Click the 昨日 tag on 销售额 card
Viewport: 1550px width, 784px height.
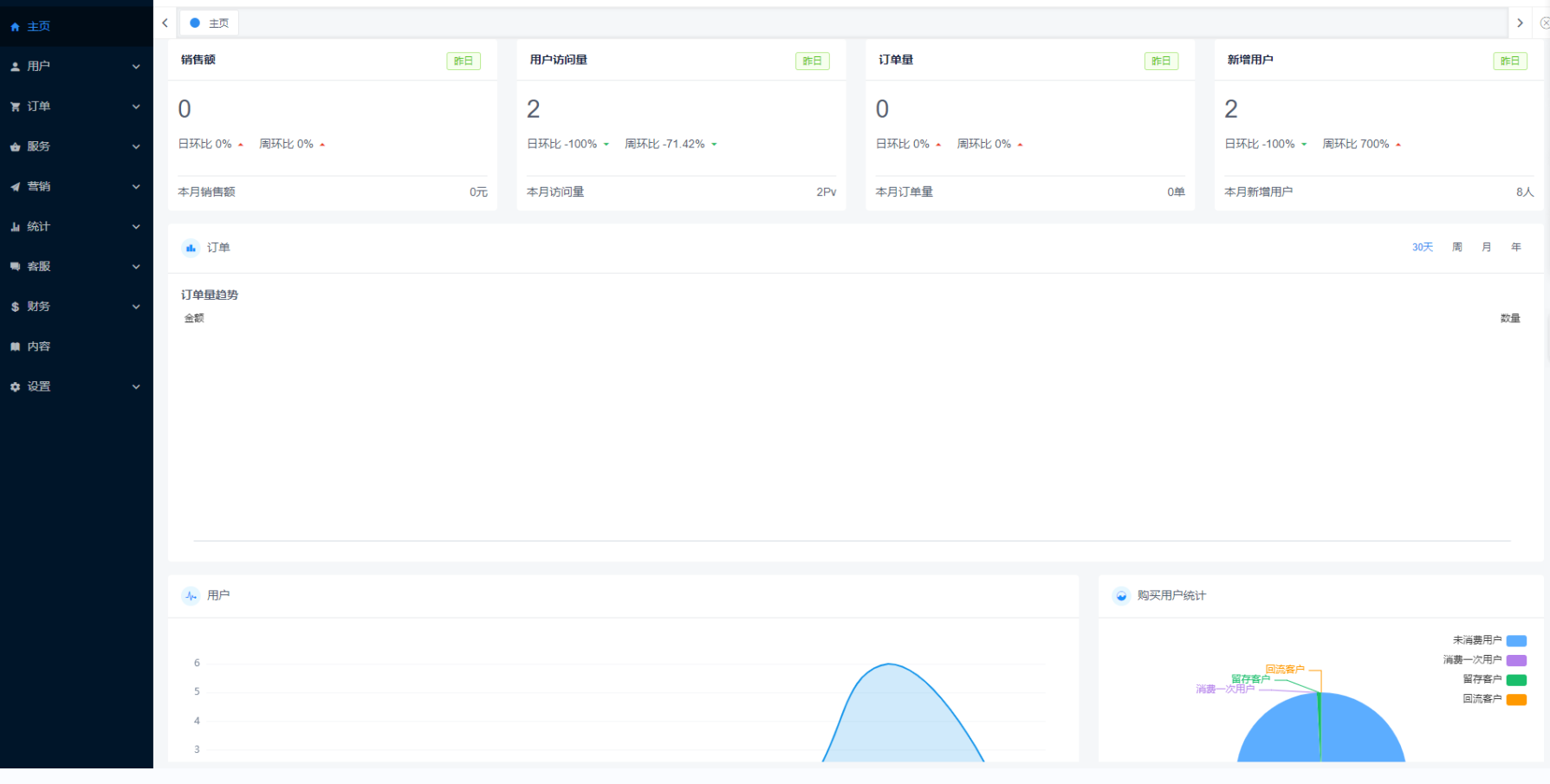click(464, 61)
